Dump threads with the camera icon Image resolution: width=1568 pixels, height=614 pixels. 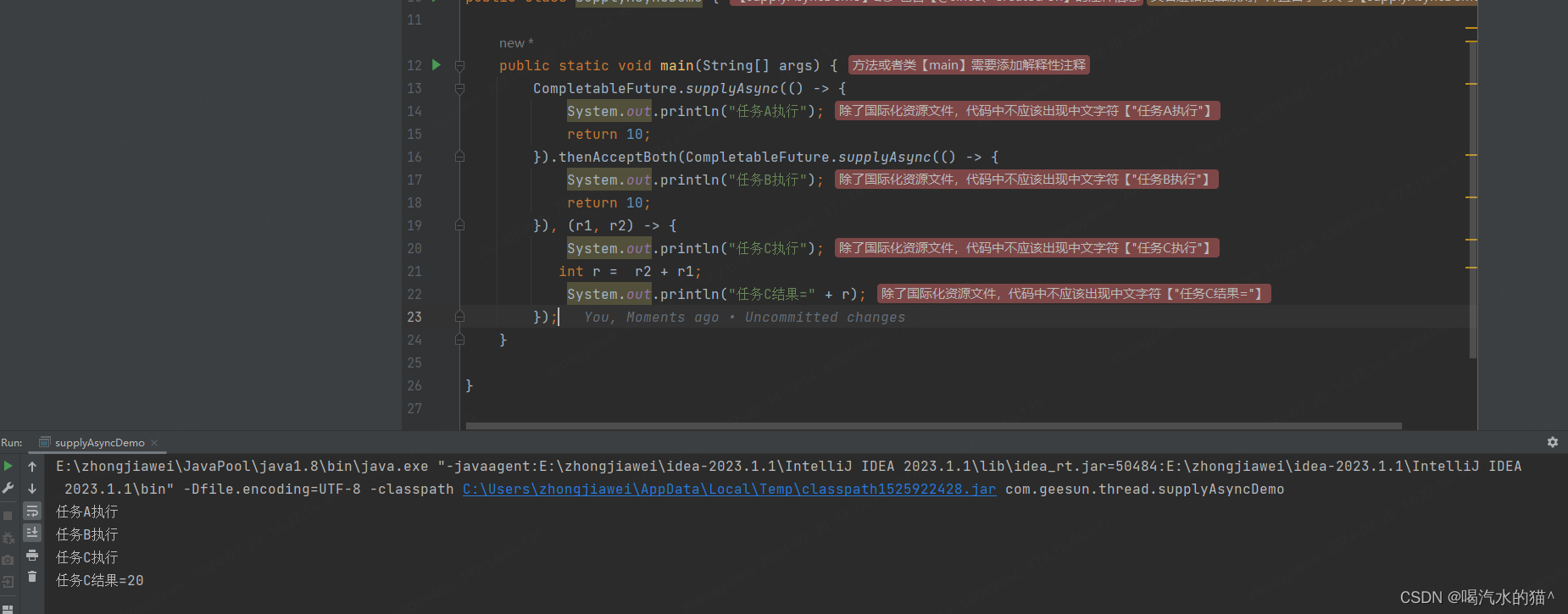(8, 560)
